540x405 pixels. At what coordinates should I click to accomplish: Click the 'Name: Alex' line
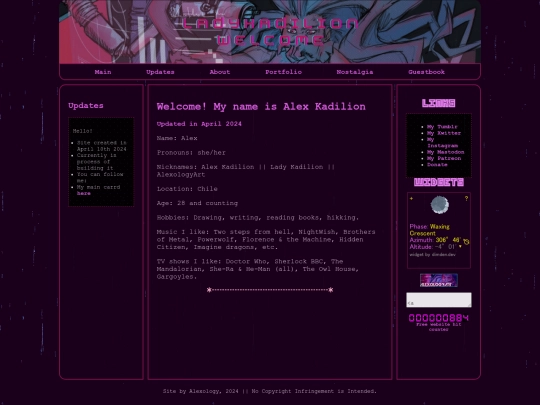click(177, 138)
